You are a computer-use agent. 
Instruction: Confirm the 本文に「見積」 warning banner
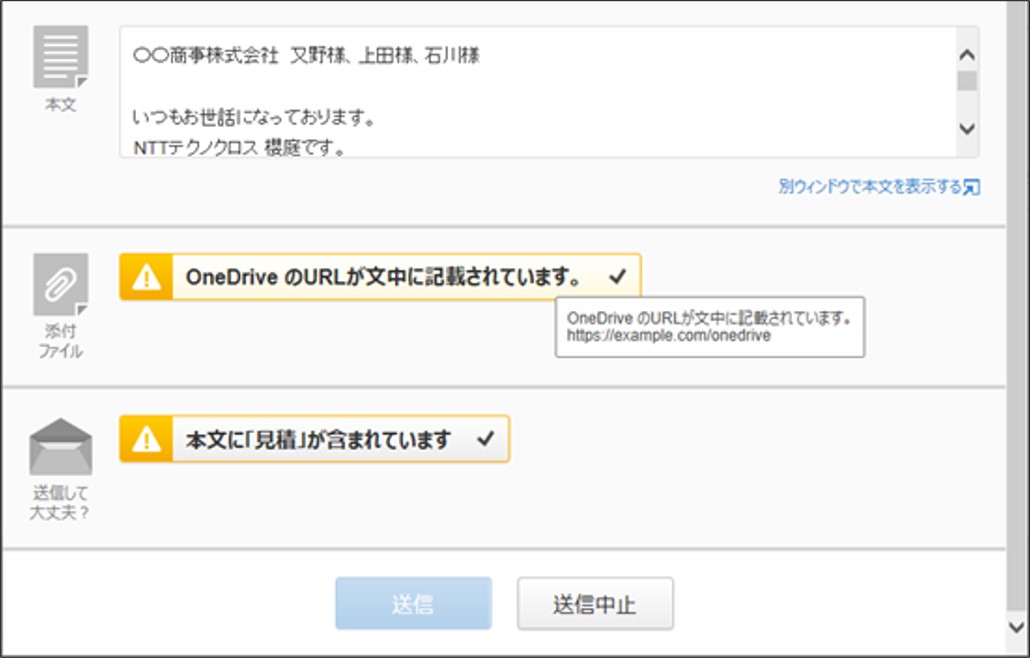[315, 439]
